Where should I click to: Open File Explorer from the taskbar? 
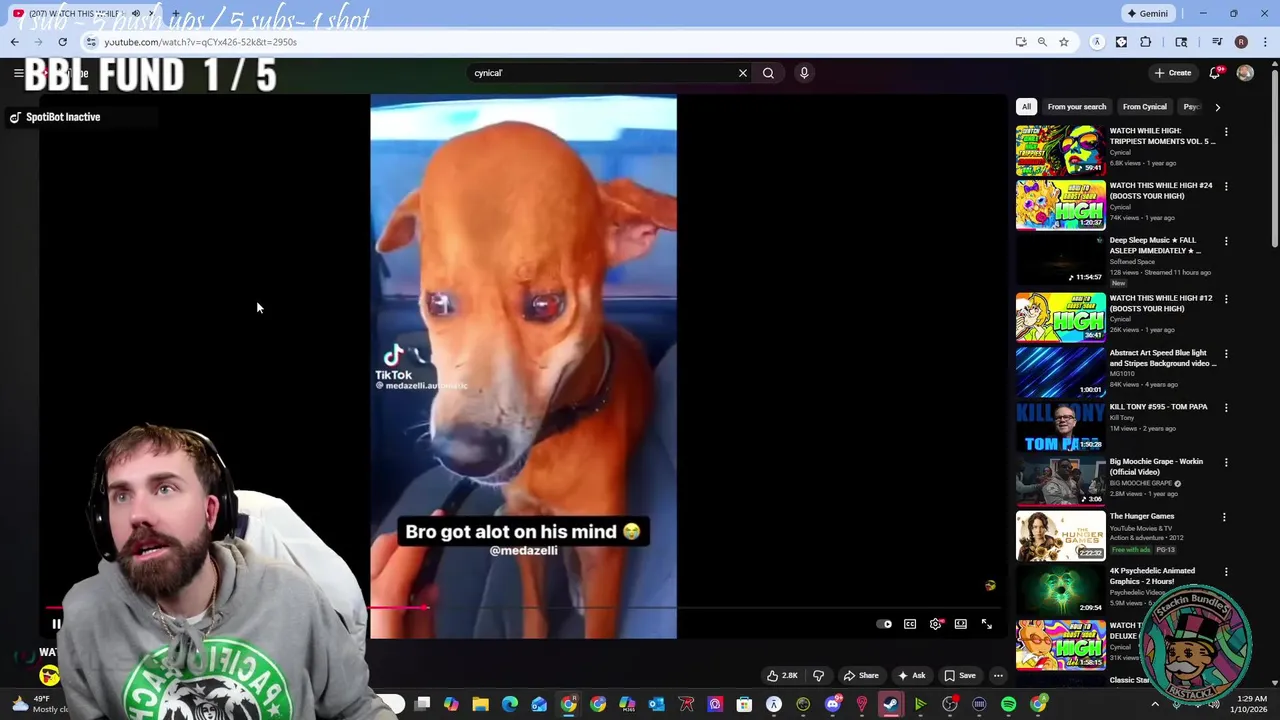pos(480,705)
